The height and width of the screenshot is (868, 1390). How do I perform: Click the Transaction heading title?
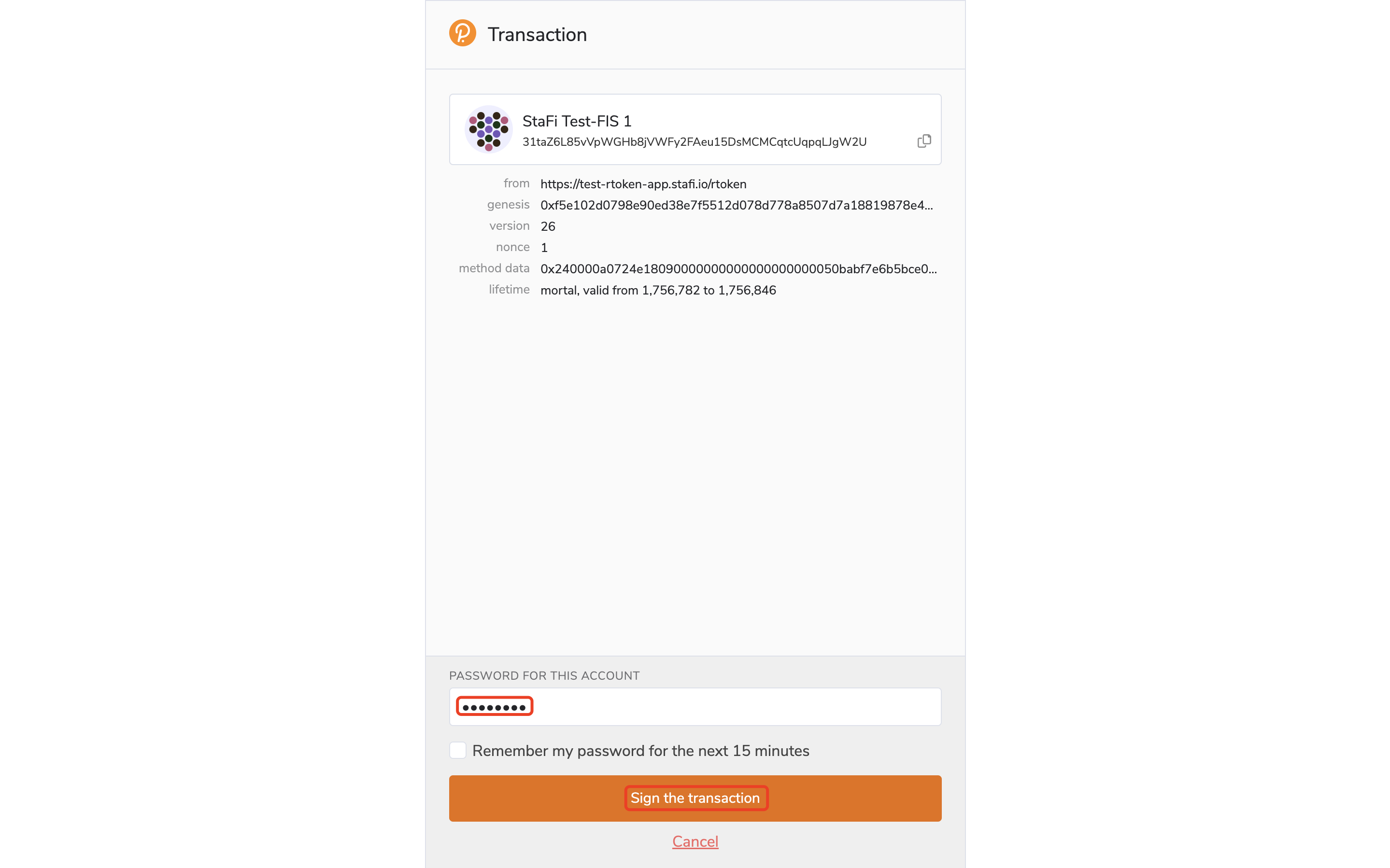pos(537,34)
